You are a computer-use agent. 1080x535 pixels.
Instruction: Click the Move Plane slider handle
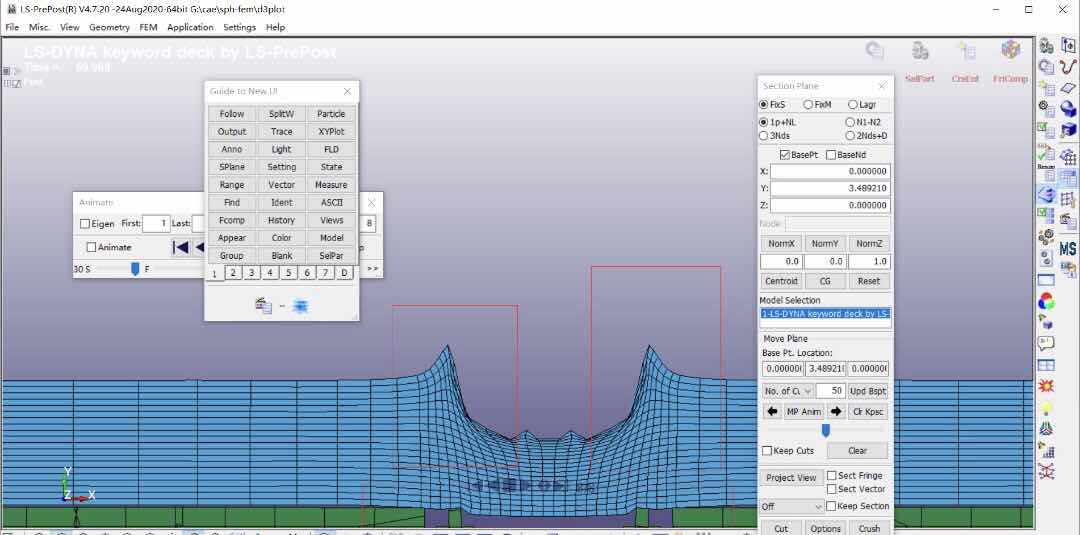click(826, 430)
